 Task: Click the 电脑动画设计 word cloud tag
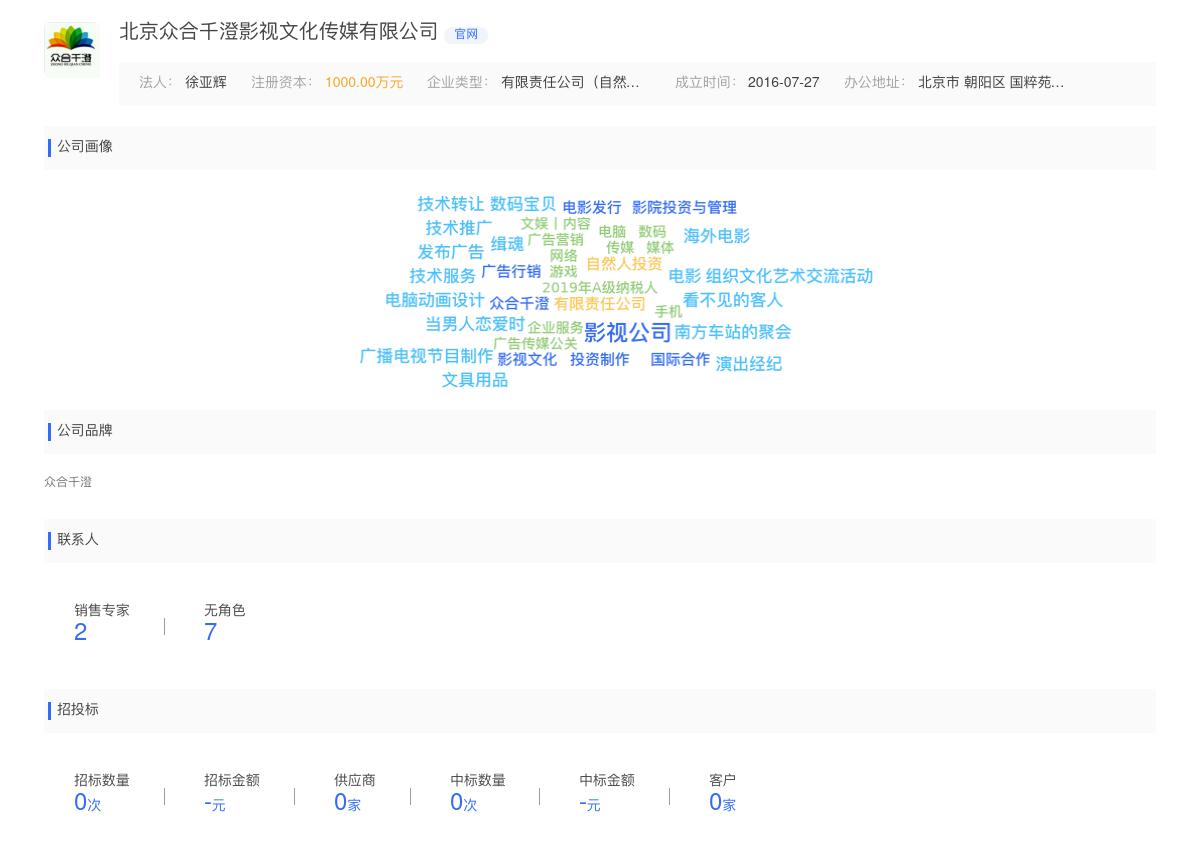coord(434,300)
